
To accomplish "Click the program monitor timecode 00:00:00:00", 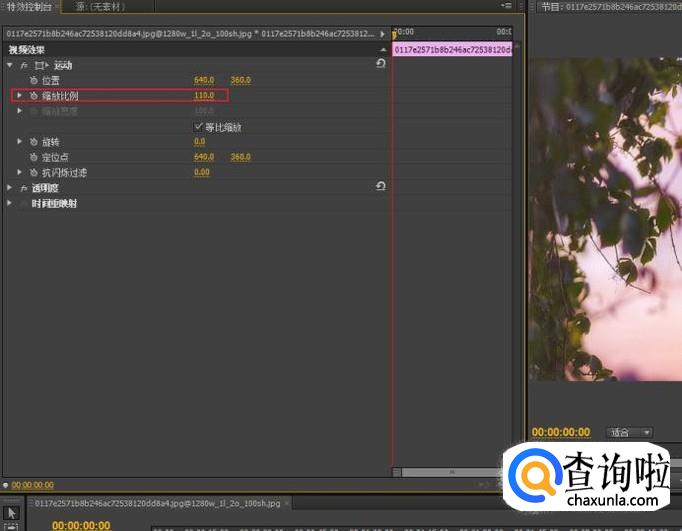I will [x=561, y=432].
